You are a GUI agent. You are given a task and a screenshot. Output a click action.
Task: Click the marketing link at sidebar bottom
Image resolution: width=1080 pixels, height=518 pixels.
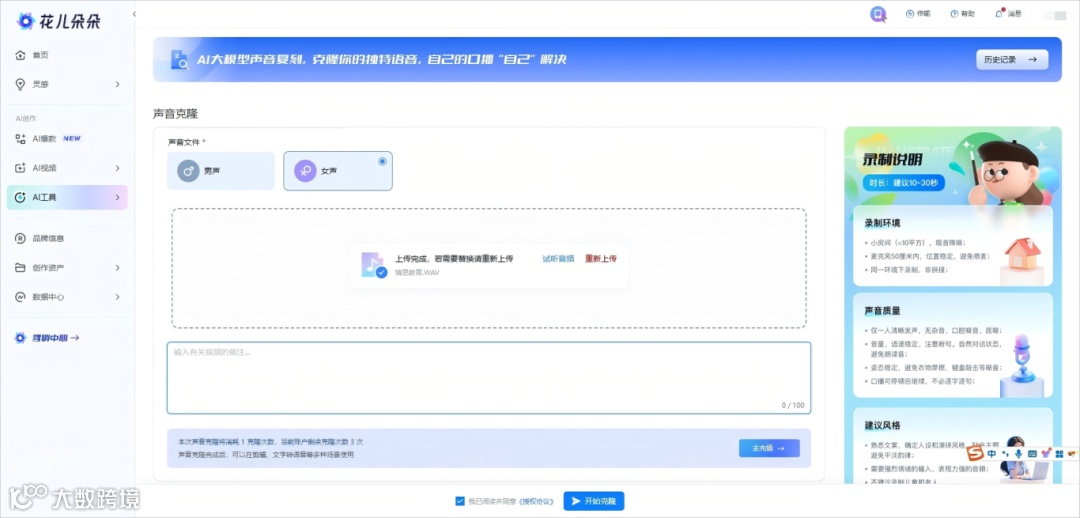(47, 338)
